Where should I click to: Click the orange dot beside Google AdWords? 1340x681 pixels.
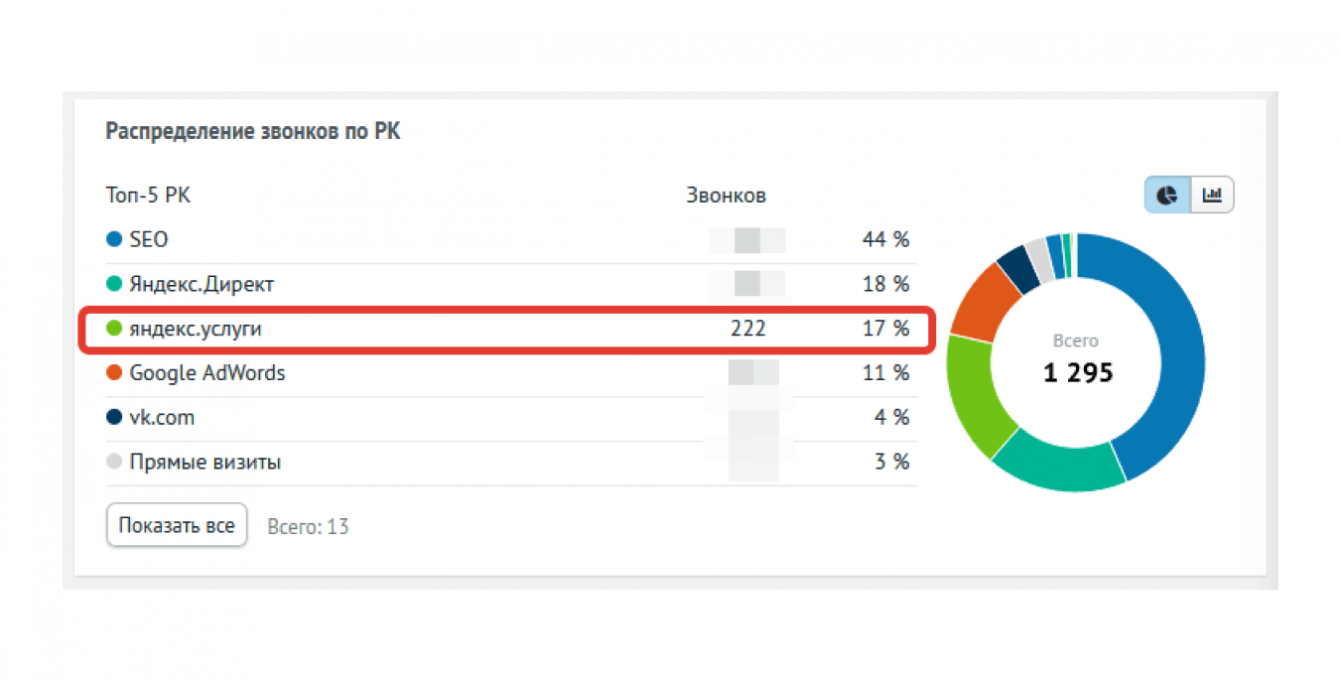[114, 373]
